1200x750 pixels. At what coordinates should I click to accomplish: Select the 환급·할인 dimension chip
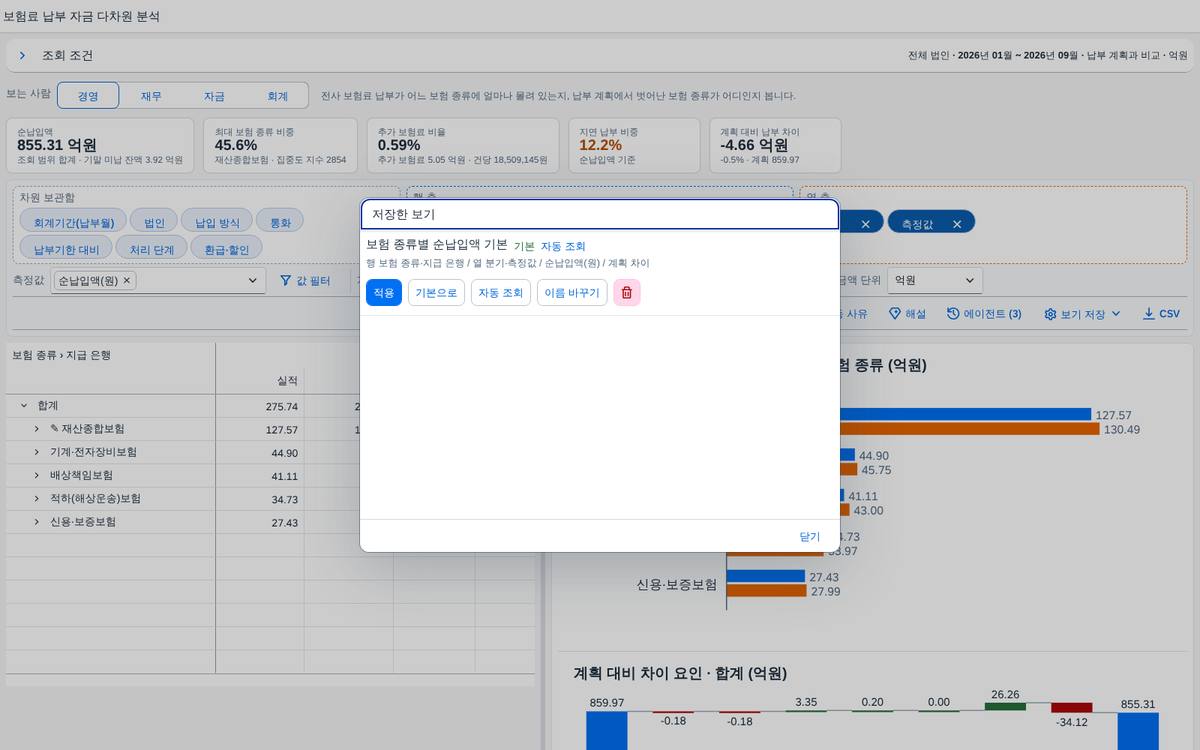click(227, 248)
